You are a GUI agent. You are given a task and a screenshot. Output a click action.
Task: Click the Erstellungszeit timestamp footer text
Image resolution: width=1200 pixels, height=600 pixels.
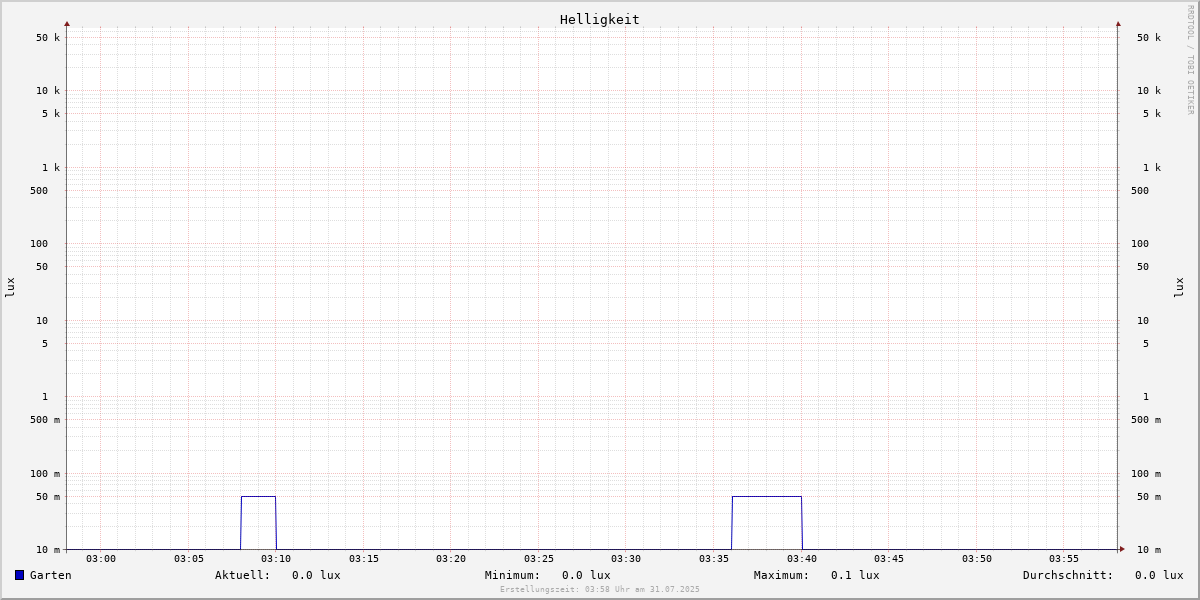[x=600, y=590]
